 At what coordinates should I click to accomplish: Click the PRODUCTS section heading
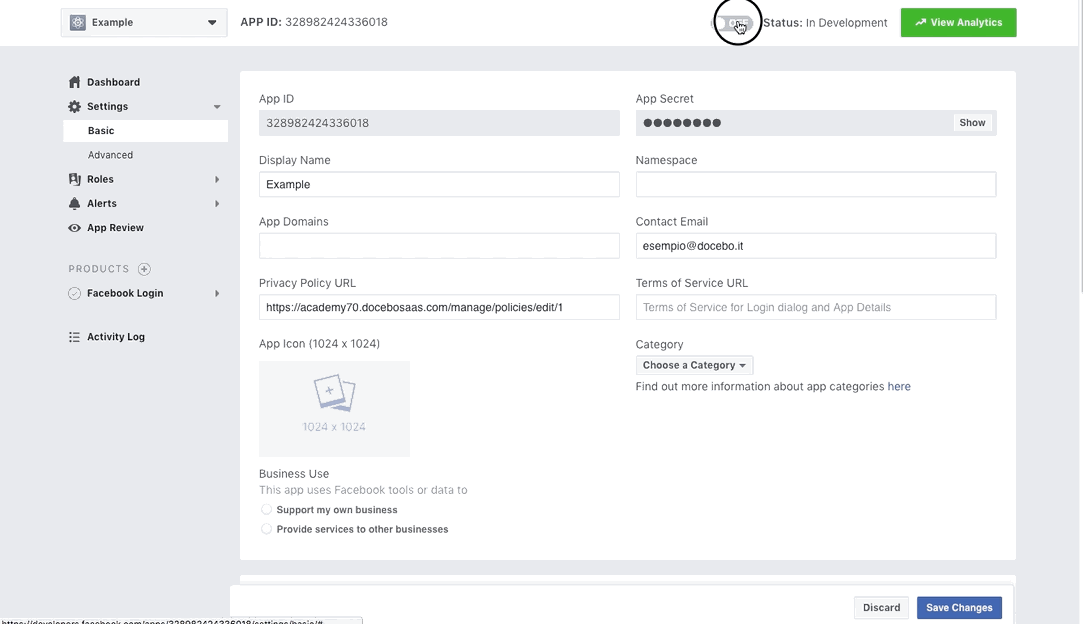tap(99, 269)
